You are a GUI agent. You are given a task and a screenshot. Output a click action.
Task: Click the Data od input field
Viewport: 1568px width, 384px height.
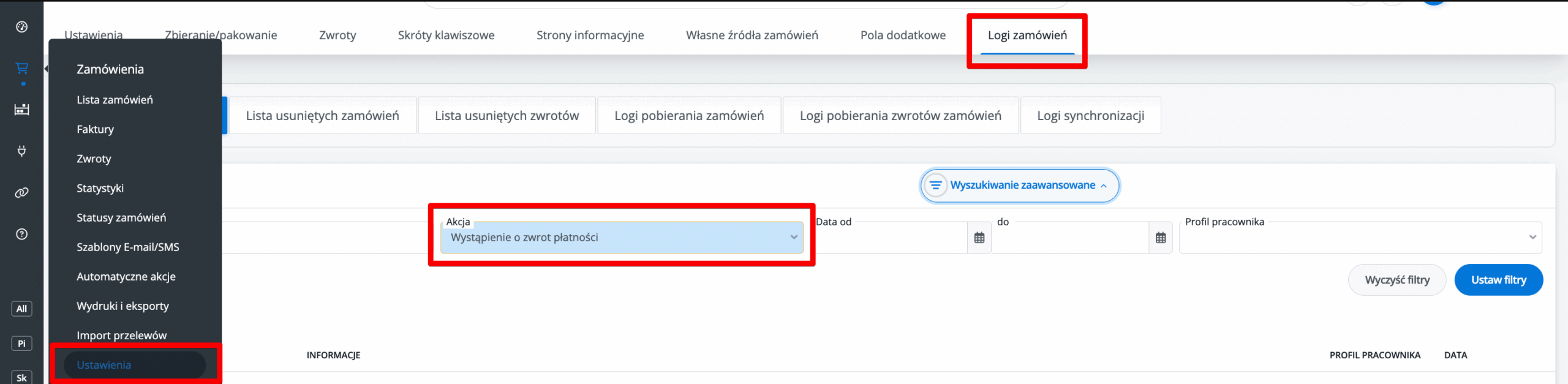[x=891, y=239]
